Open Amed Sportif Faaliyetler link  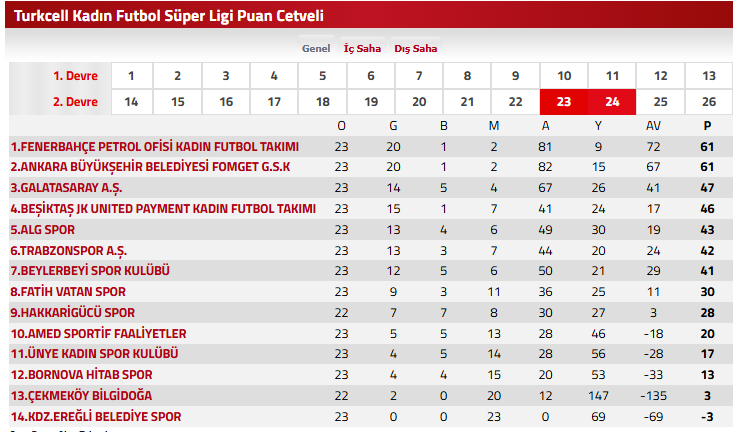coord(98,333)
